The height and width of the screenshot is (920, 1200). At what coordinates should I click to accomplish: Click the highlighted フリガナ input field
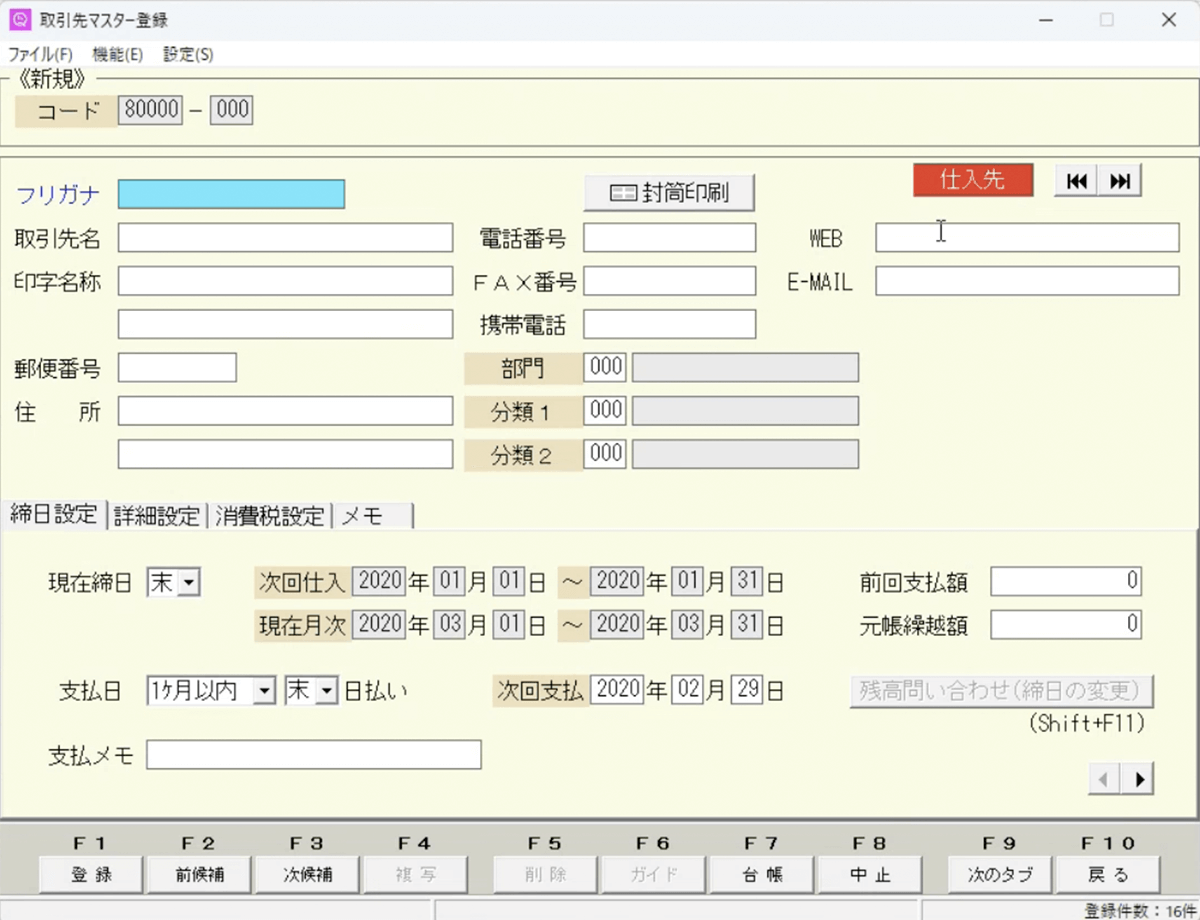(231, 194)
